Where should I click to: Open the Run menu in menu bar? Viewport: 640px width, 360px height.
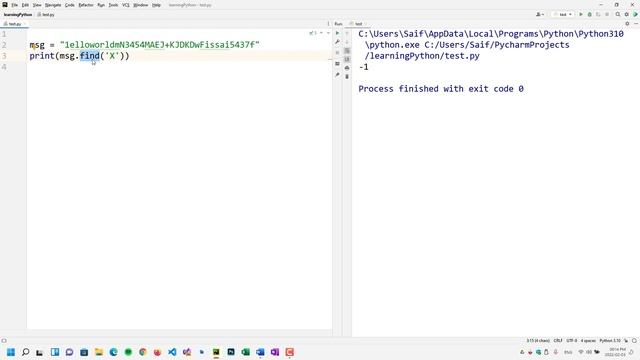(101, 5)
